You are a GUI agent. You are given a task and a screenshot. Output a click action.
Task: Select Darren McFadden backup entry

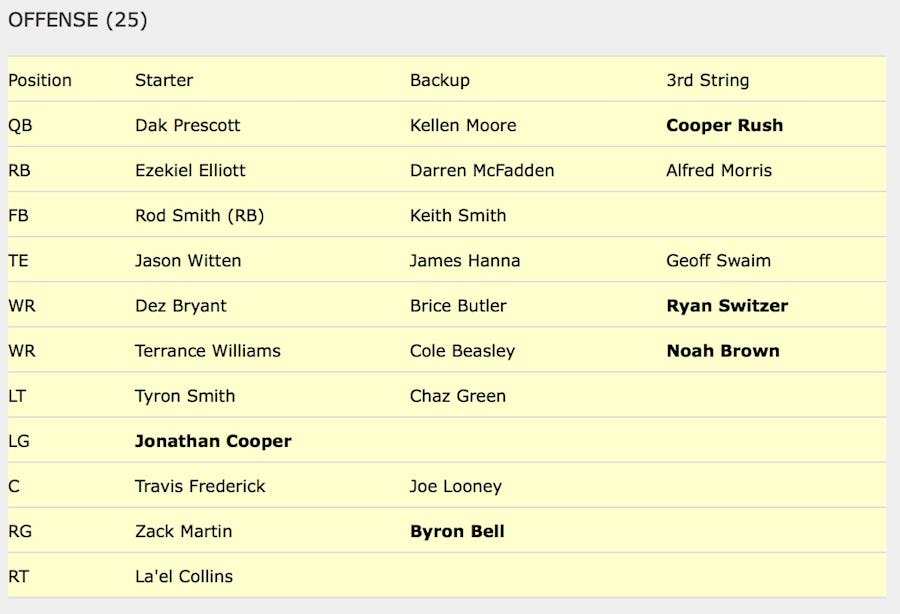pos(482,170)
